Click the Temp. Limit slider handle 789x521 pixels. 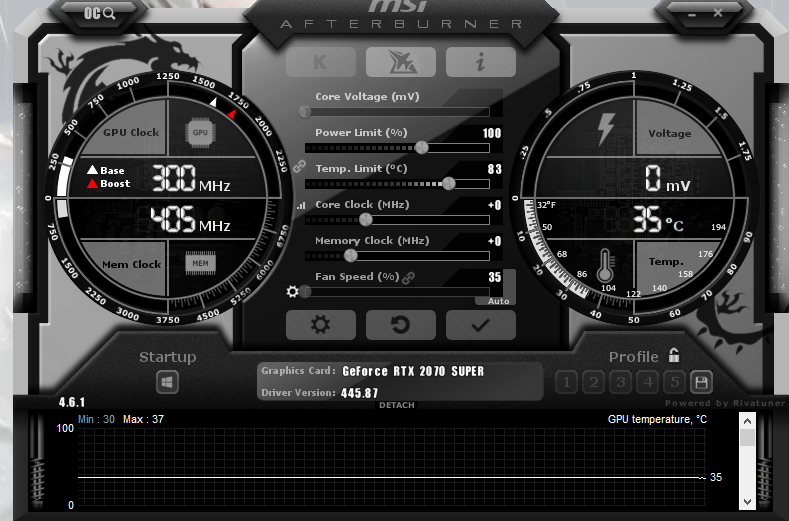(448, 184)
